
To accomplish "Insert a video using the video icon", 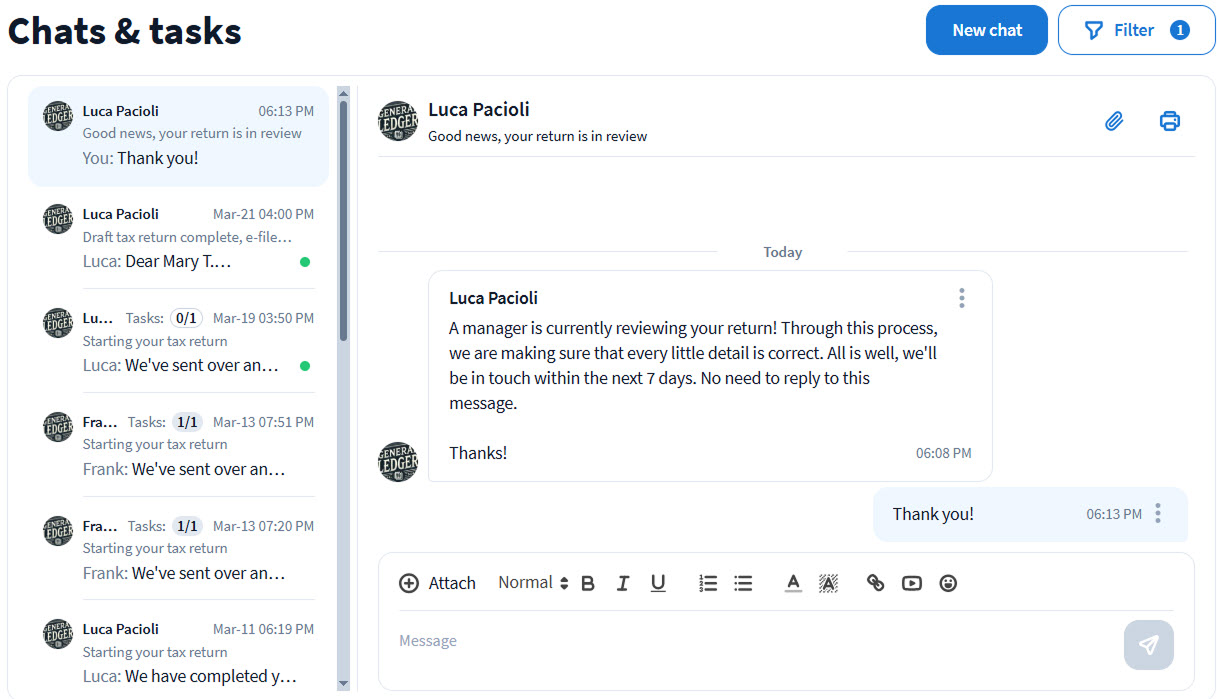I will (911, 583).
